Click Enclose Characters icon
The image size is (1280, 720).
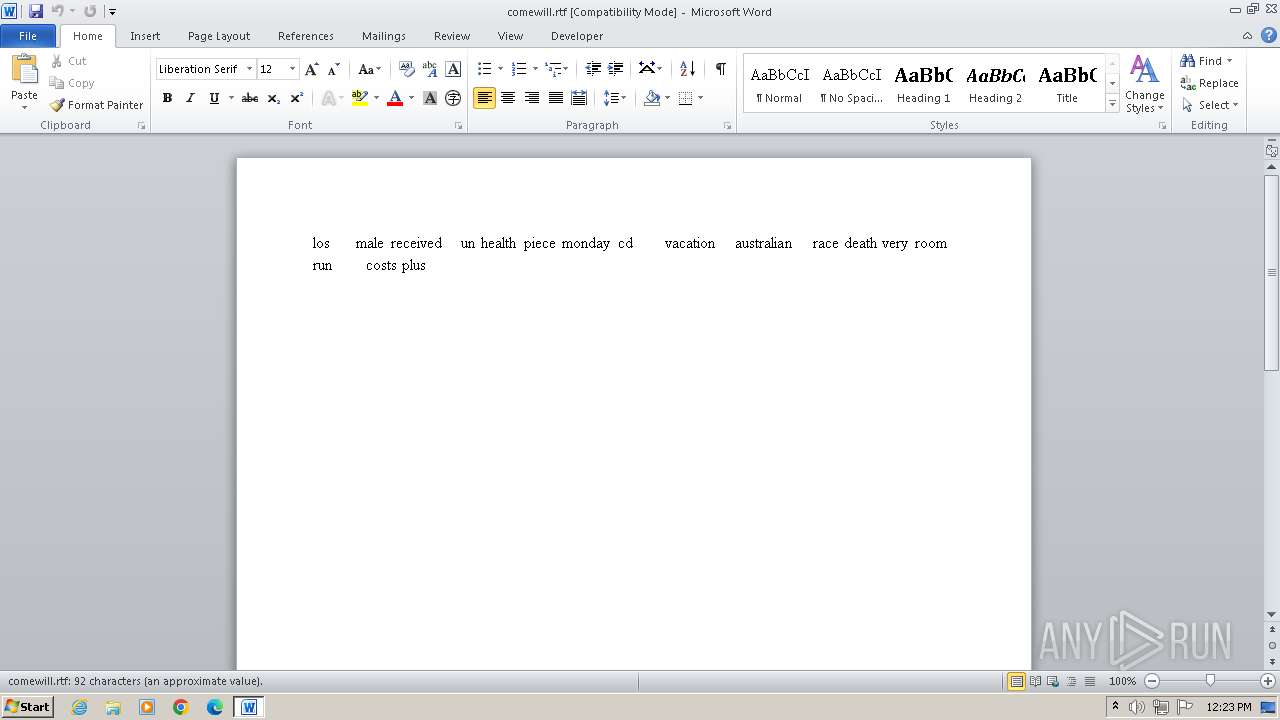[x=453, y=98]
